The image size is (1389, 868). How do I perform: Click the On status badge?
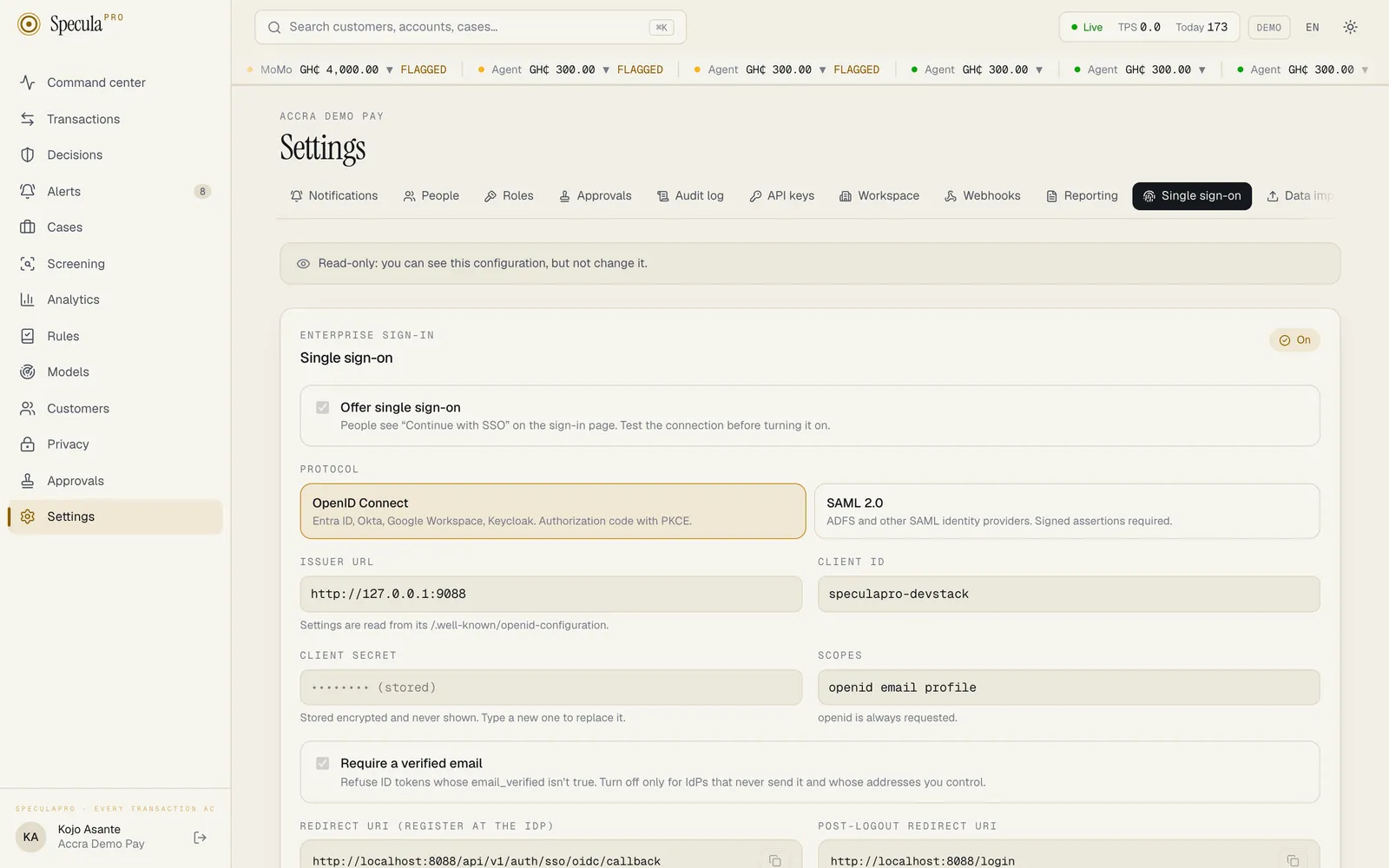coord(1294,340)
